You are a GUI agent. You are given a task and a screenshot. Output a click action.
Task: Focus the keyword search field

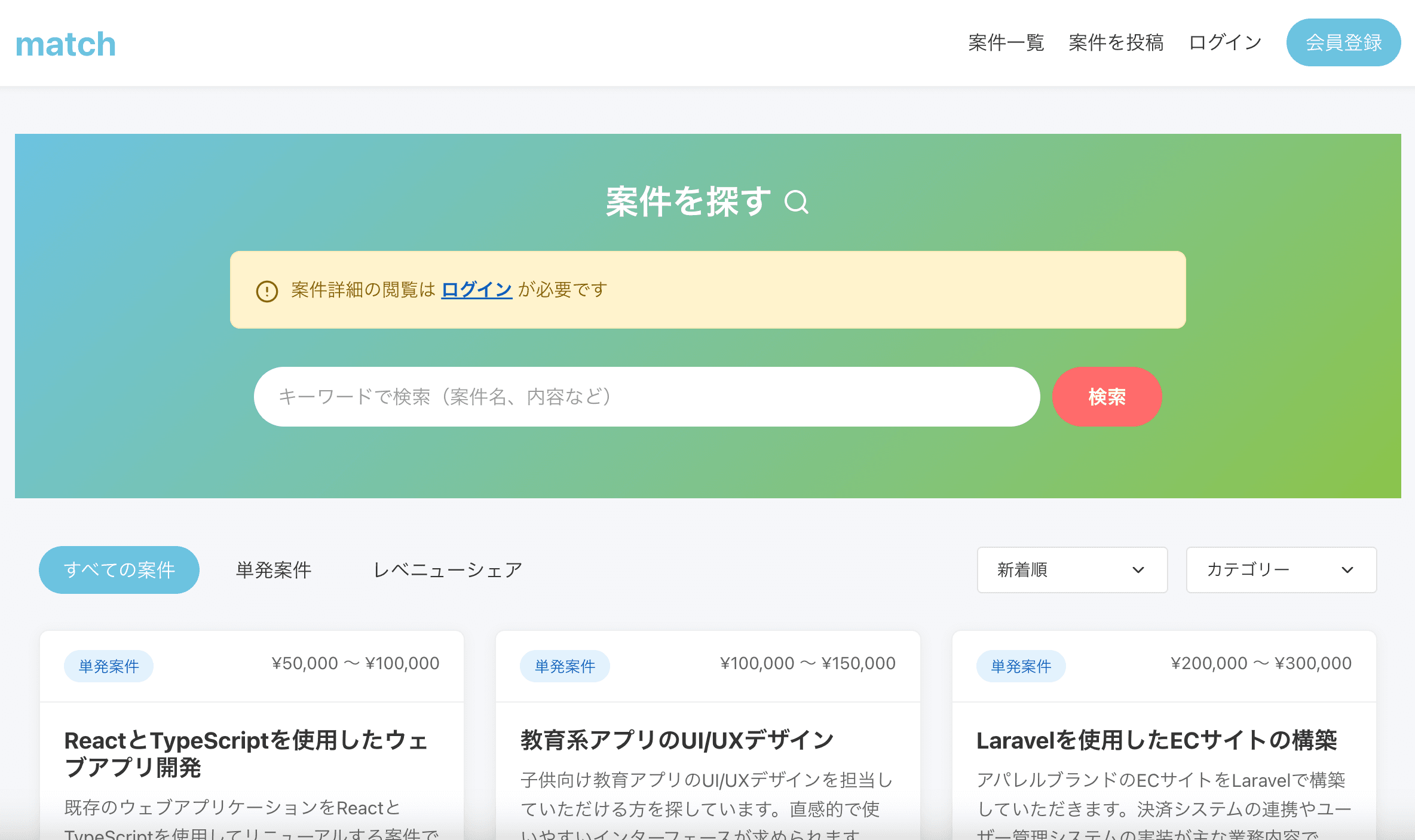coord(647,397)
